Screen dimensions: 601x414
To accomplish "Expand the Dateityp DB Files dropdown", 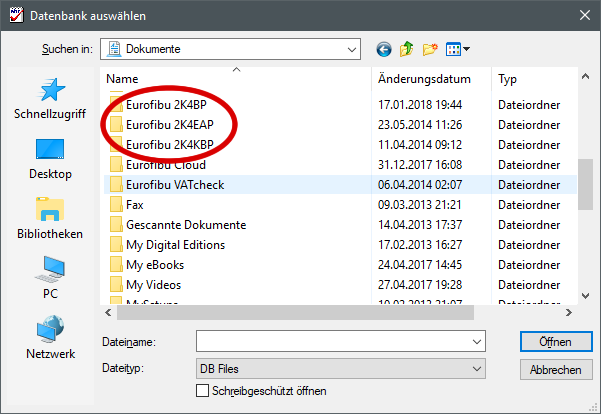I will [476, 369].
